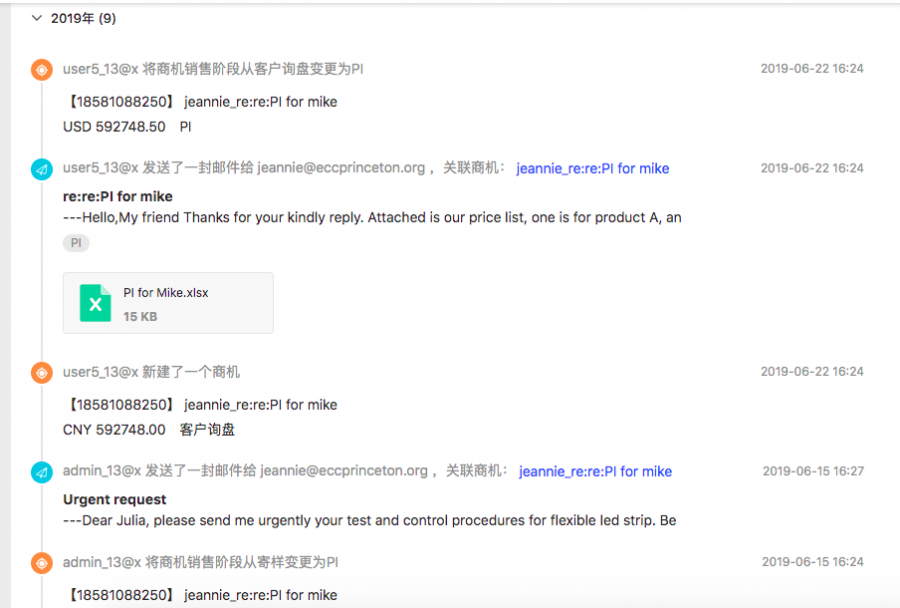Select USD 592748.50 PI opportunity line
900x608 pixels.
pos(127,127)
